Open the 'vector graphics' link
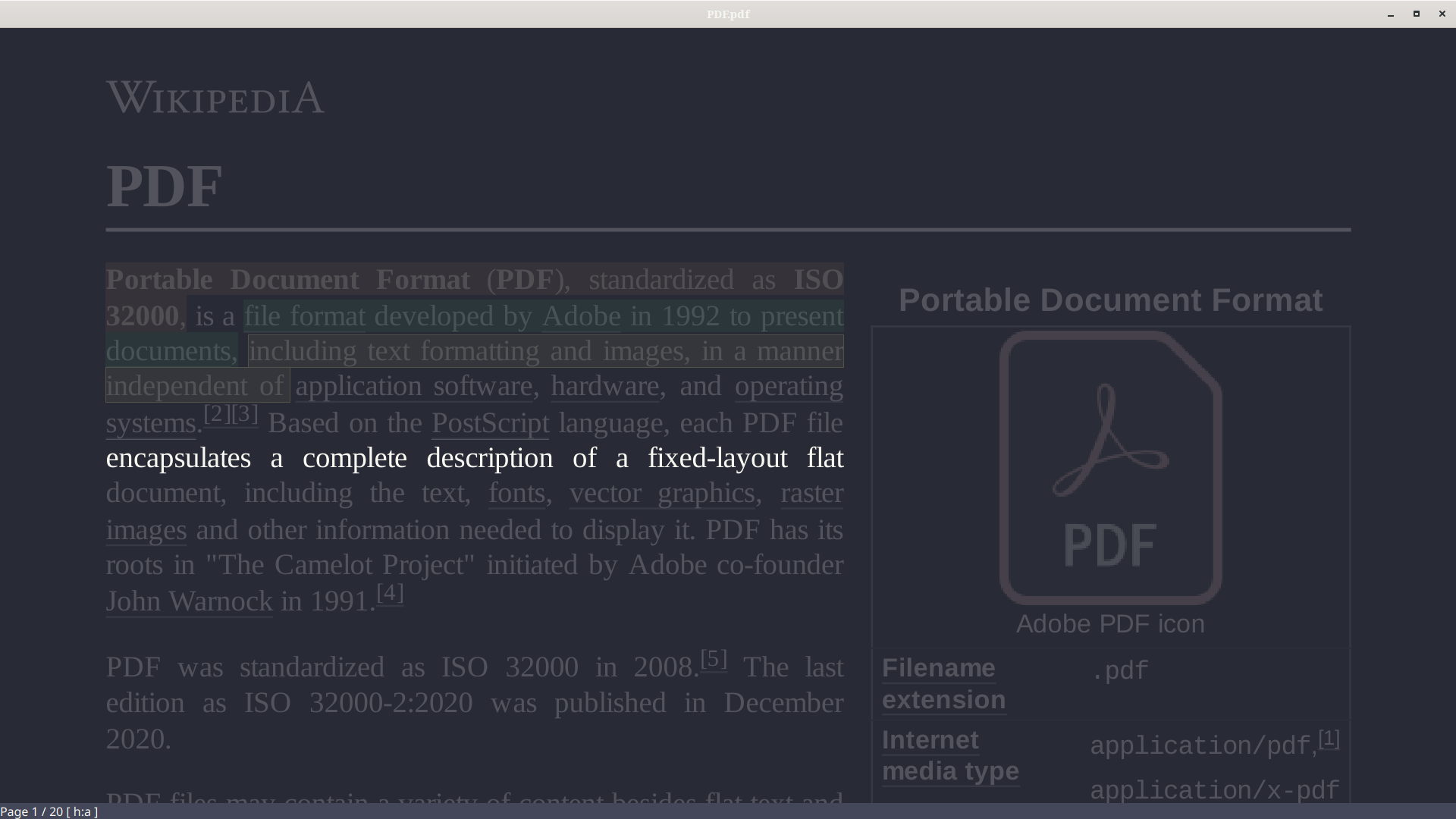The image size is (1456, 819). click(x=662, y=493)
